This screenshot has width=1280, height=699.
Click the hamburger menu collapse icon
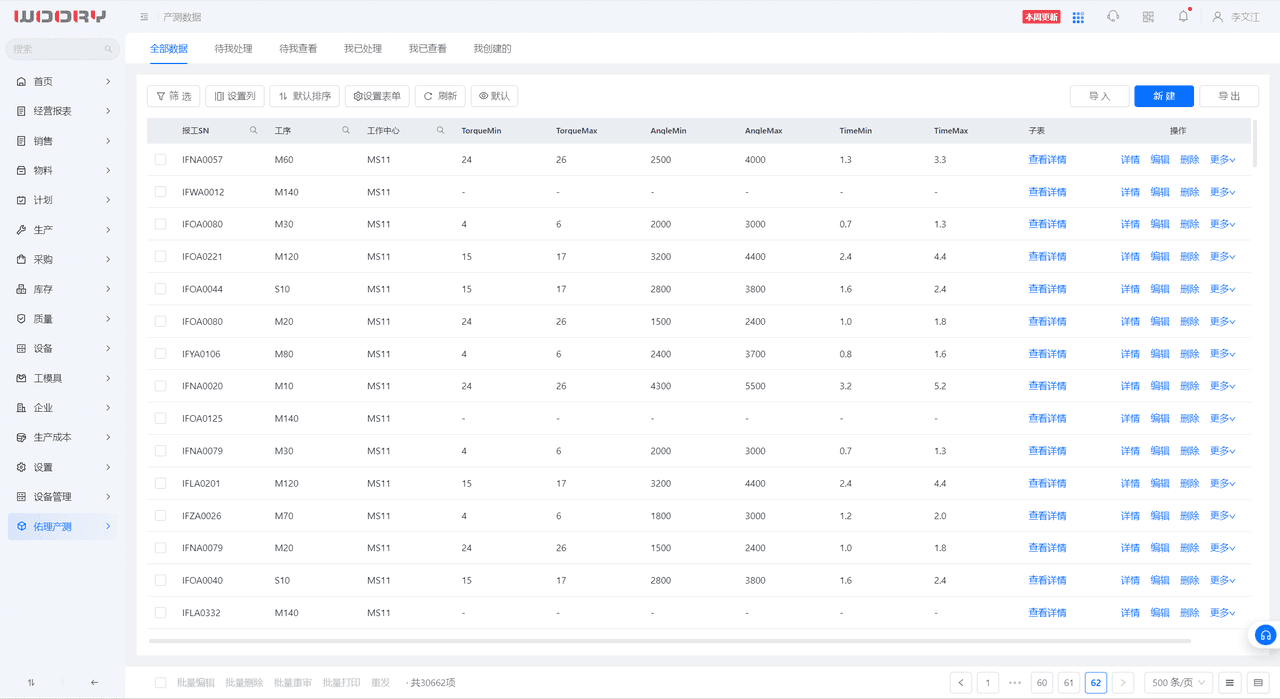point(145,17)
